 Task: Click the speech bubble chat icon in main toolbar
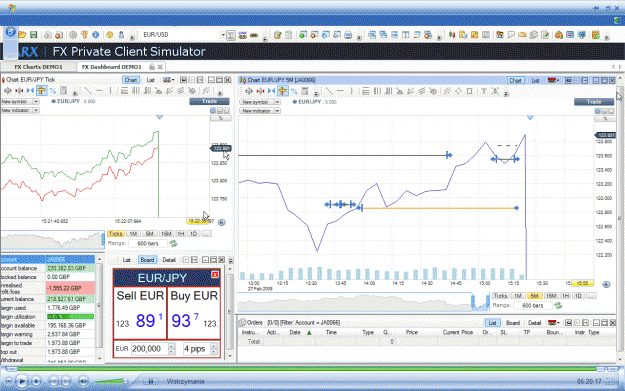click(511, 35)
